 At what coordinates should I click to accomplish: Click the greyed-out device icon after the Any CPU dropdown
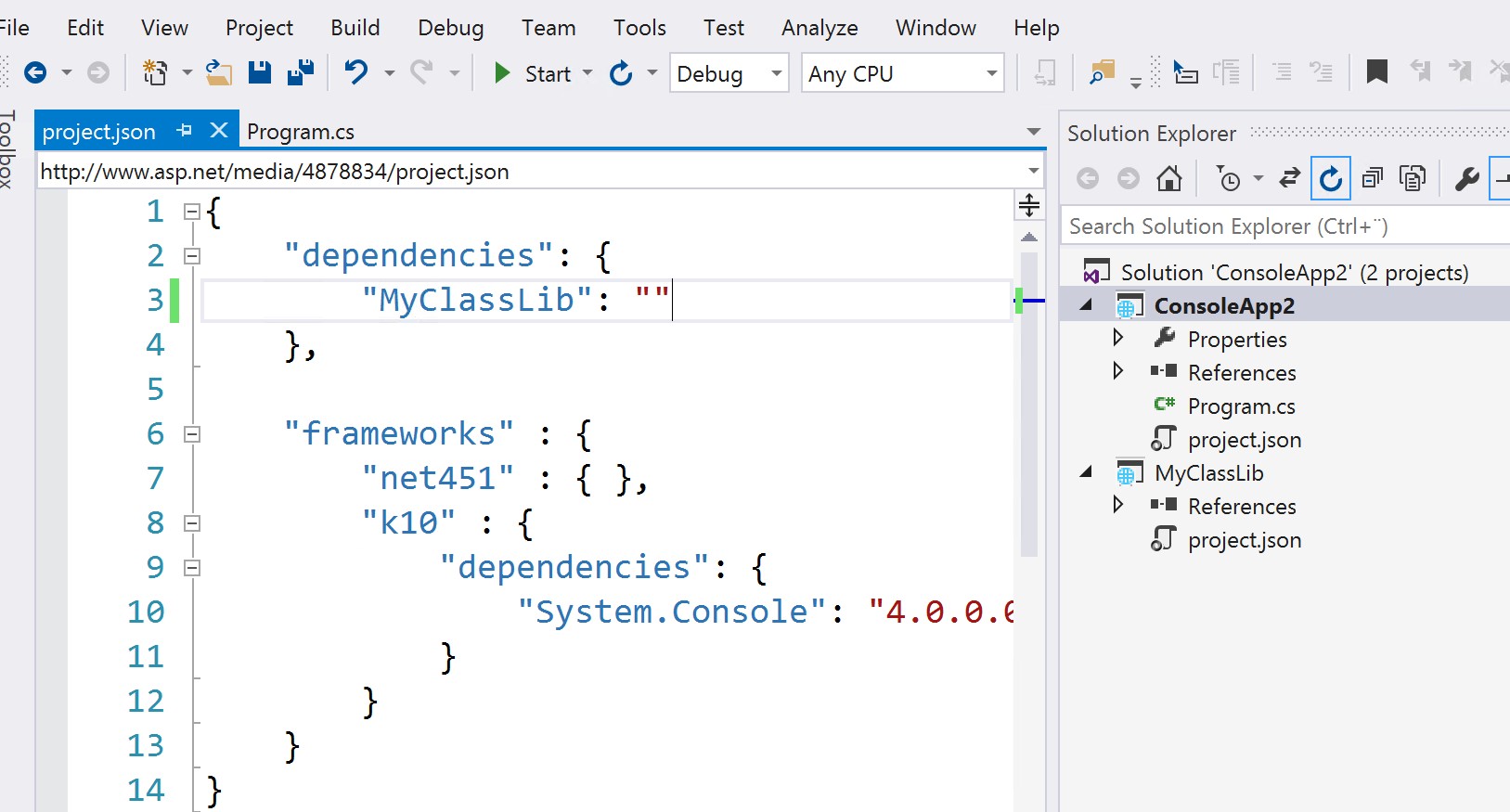coord(1045,72)
